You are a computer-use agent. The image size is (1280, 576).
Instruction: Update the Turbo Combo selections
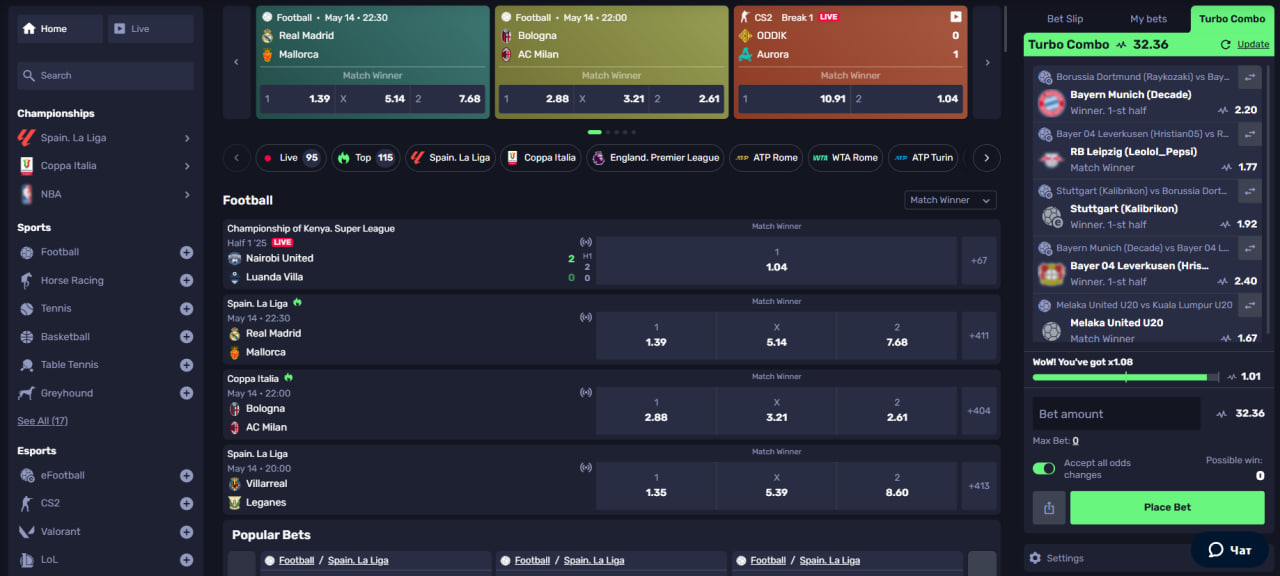tap(1245, 45)
